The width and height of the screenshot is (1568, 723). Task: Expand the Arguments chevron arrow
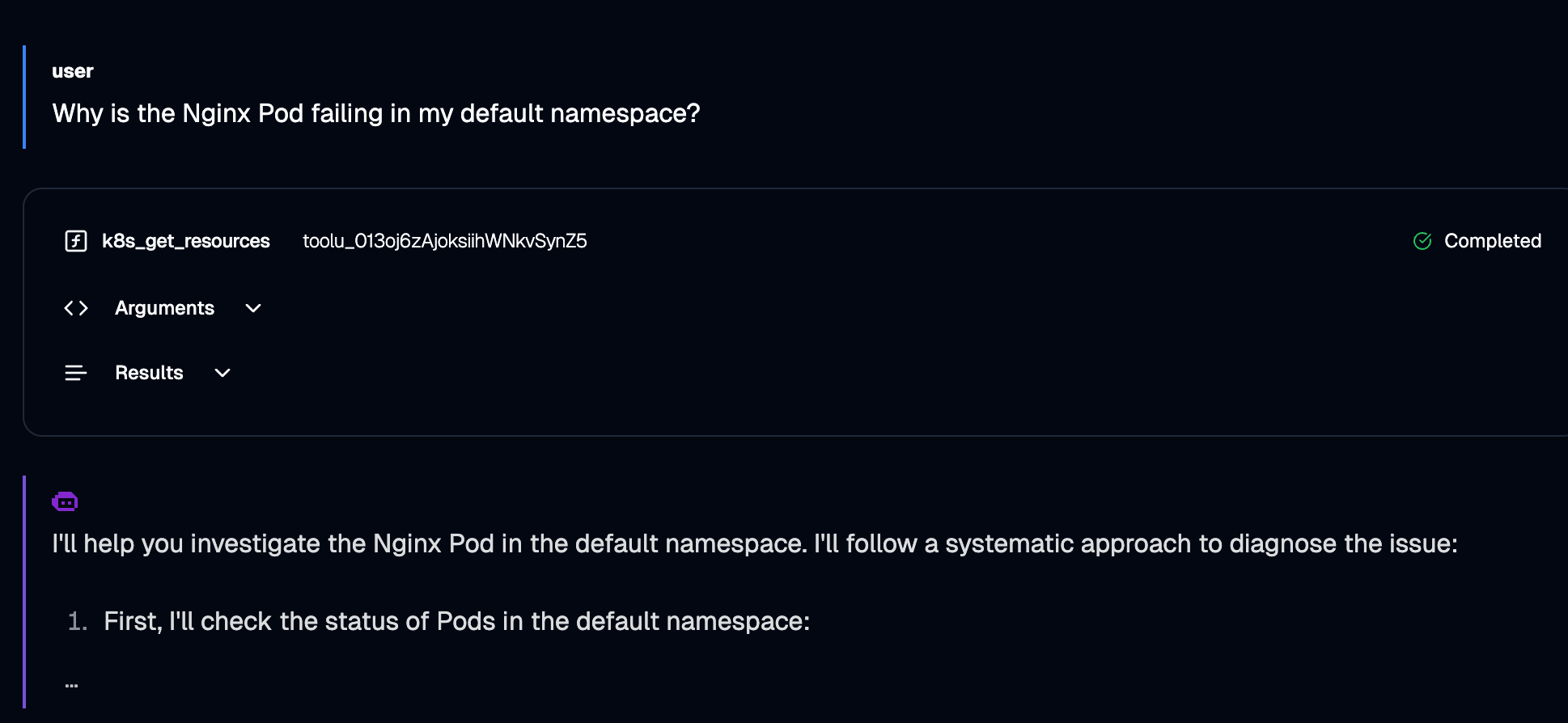coord(253,308)
